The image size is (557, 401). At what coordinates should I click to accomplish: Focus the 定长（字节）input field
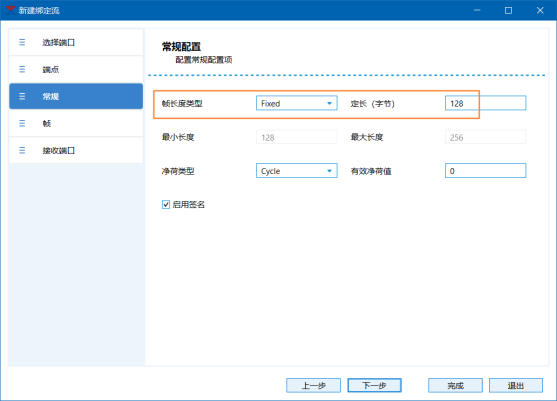pyautogui.click(x=486, y=103)
